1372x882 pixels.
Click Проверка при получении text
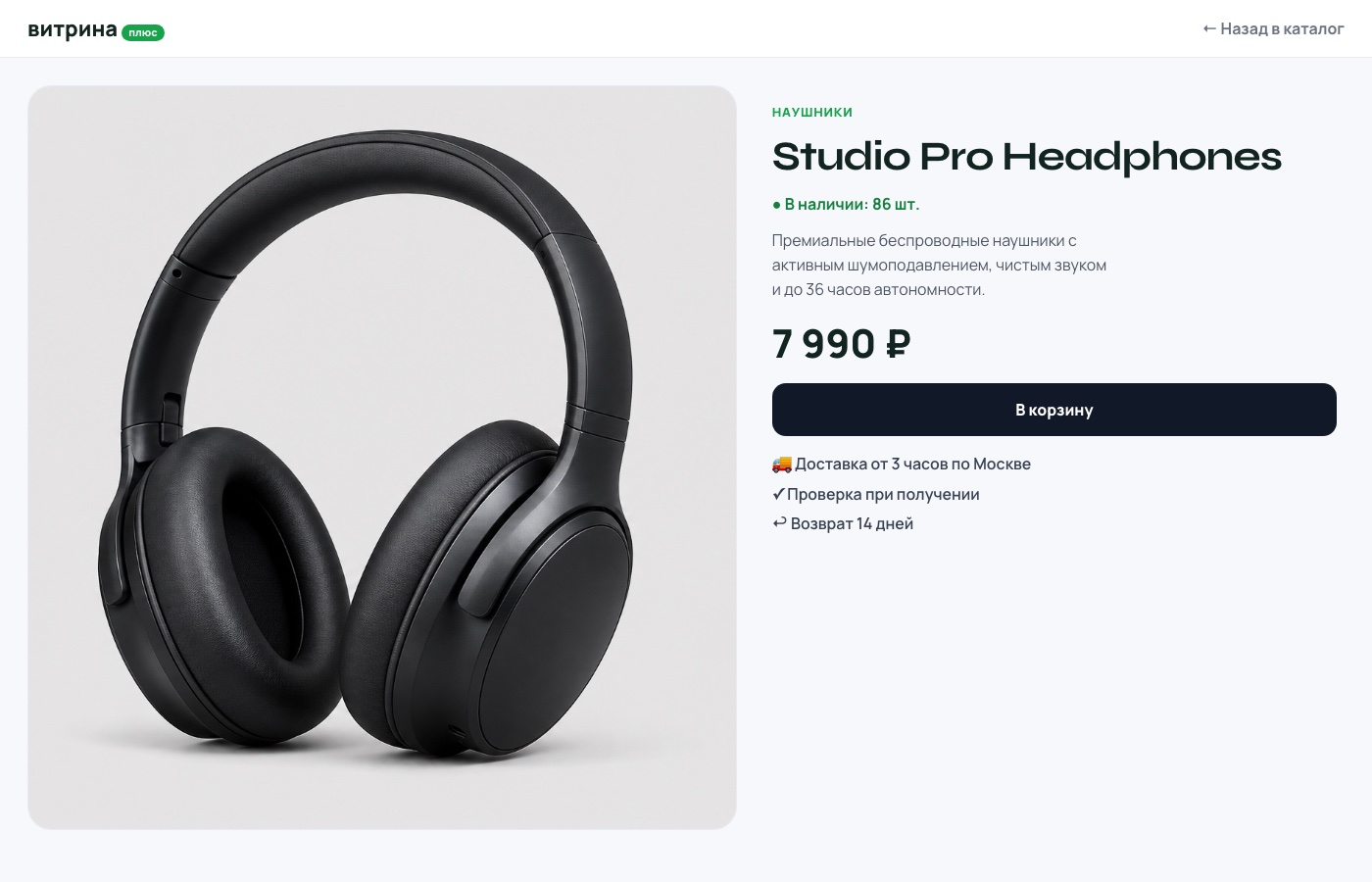(x=883, y=494)
